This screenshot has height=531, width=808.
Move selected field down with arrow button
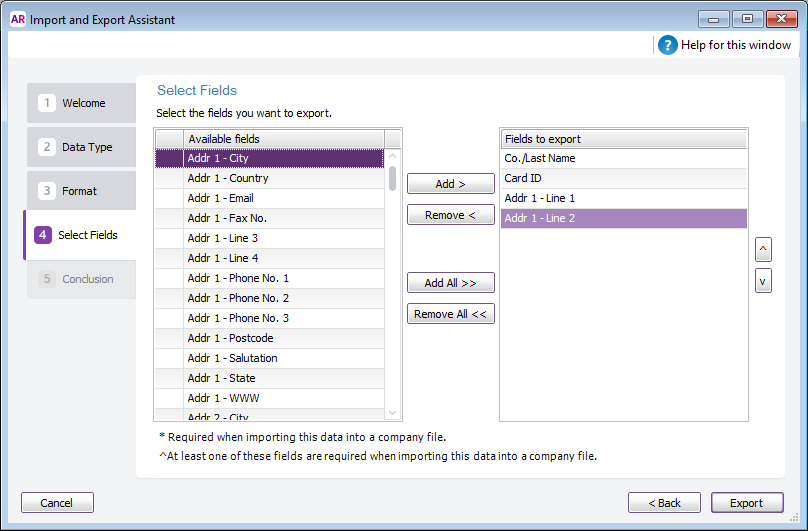(763, 282)
